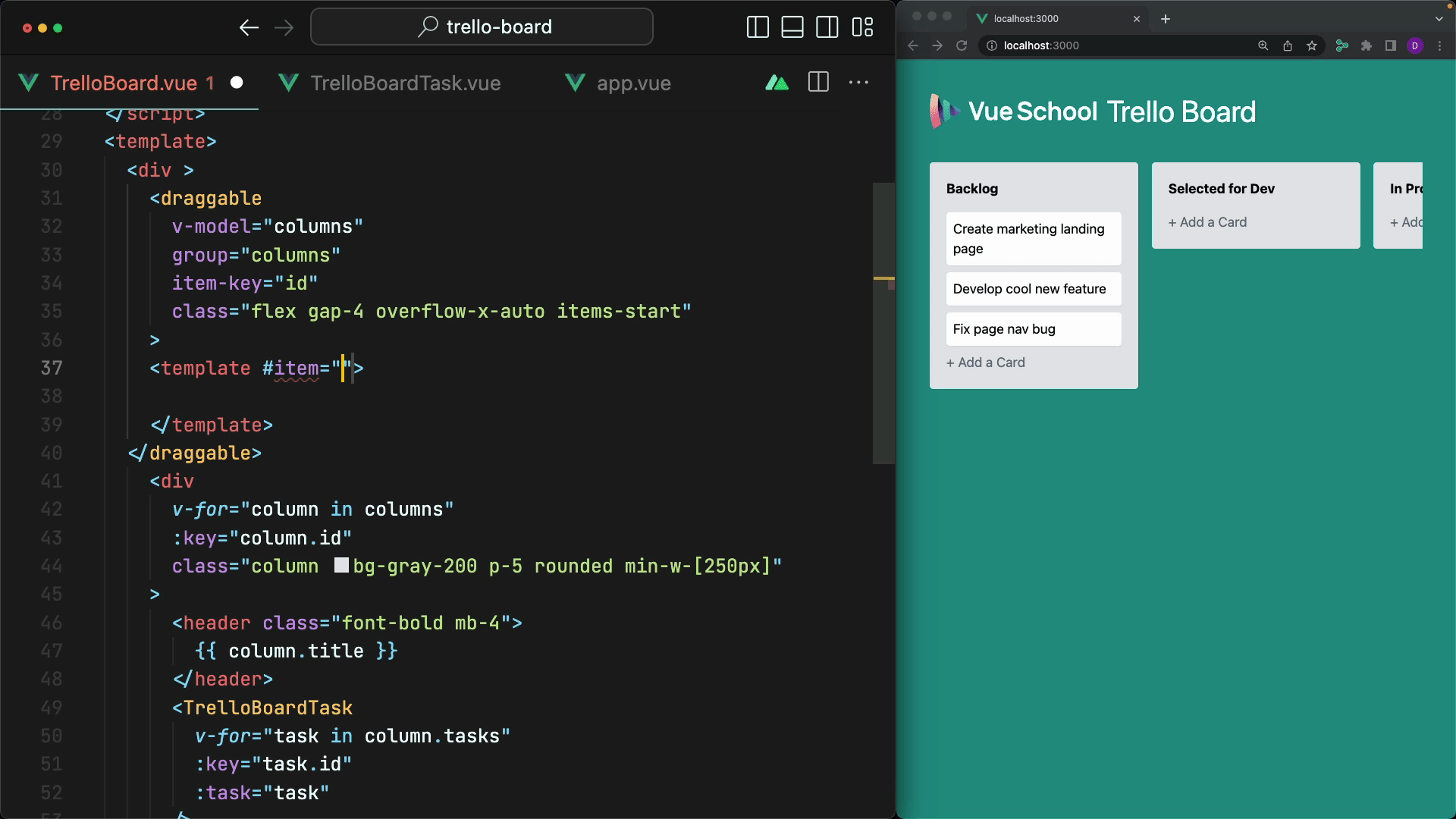1456x819 pixels.
Task: Click the editor minimap viewport slider
Action: click(x=883, y=322)
